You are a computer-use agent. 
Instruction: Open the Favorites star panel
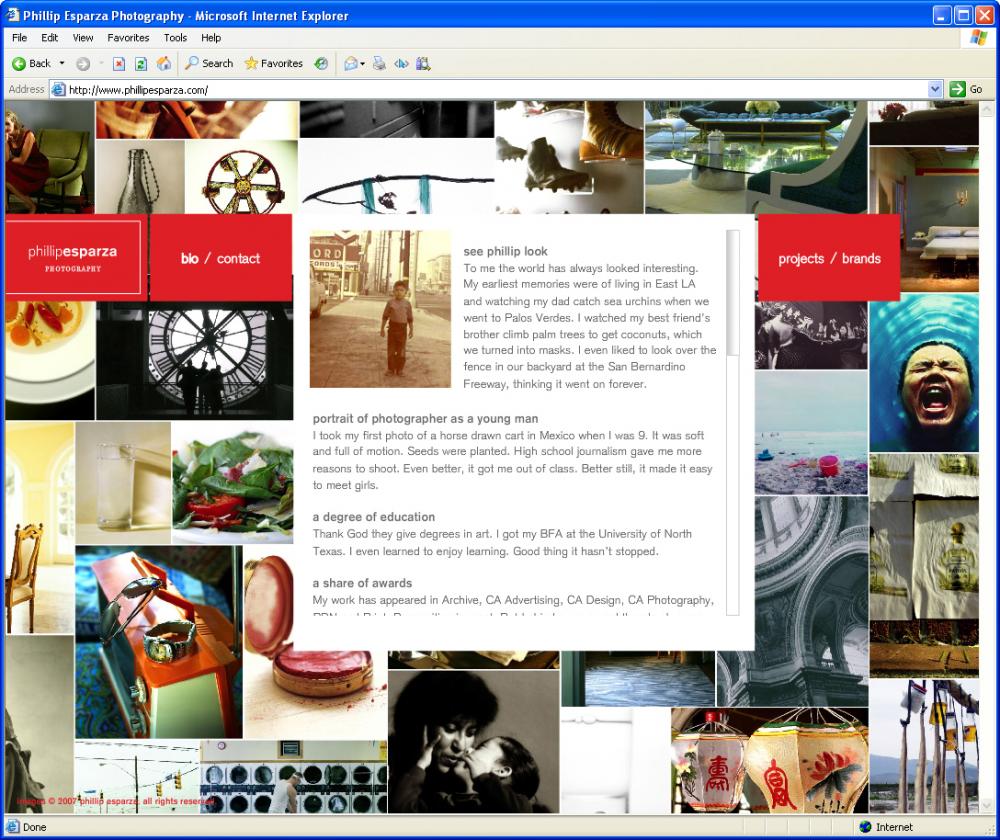273,63
